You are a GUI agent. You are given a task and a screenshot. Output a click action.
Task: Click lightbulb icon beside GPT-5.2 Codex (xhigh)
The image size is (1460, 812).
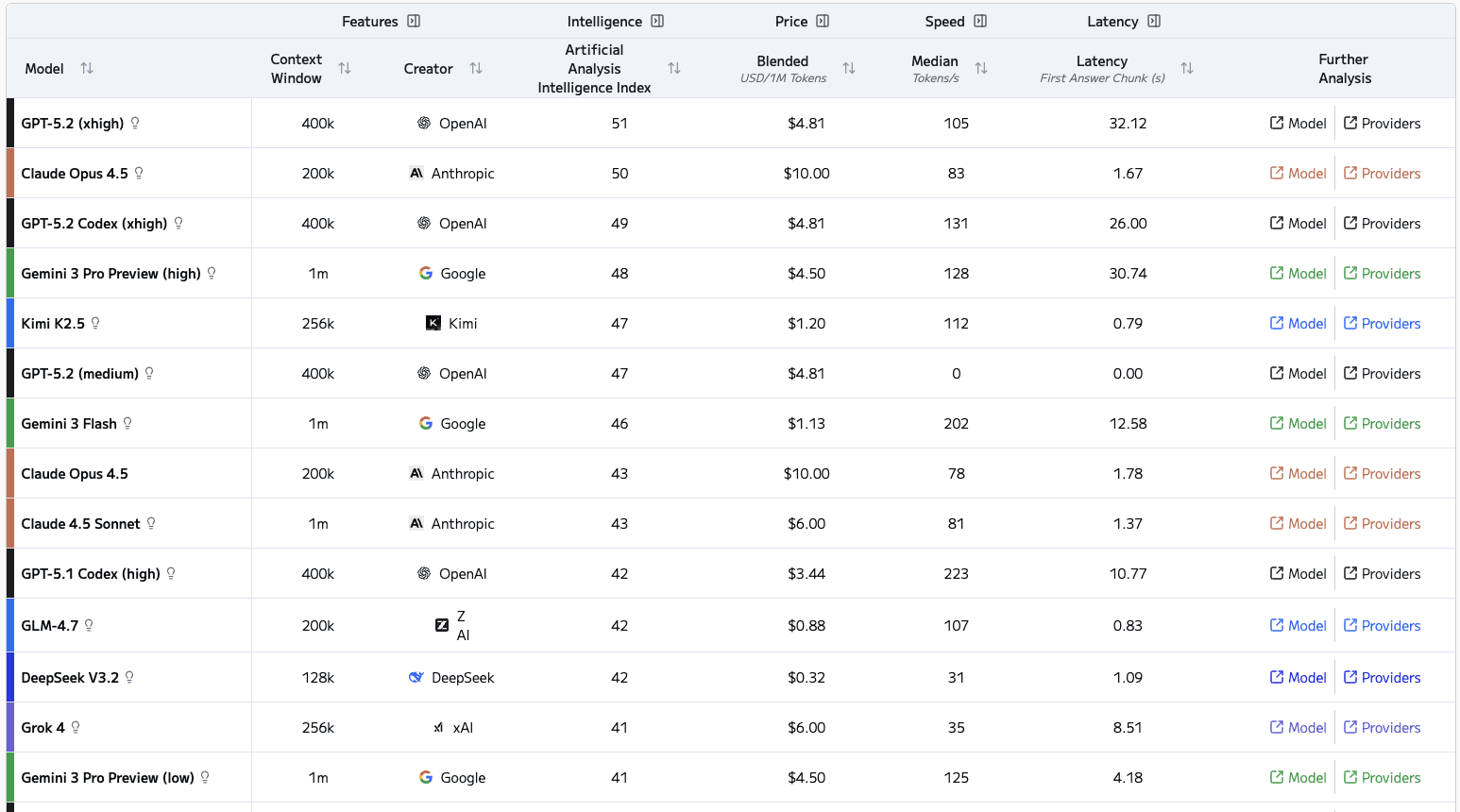click(x=178, y=223)
